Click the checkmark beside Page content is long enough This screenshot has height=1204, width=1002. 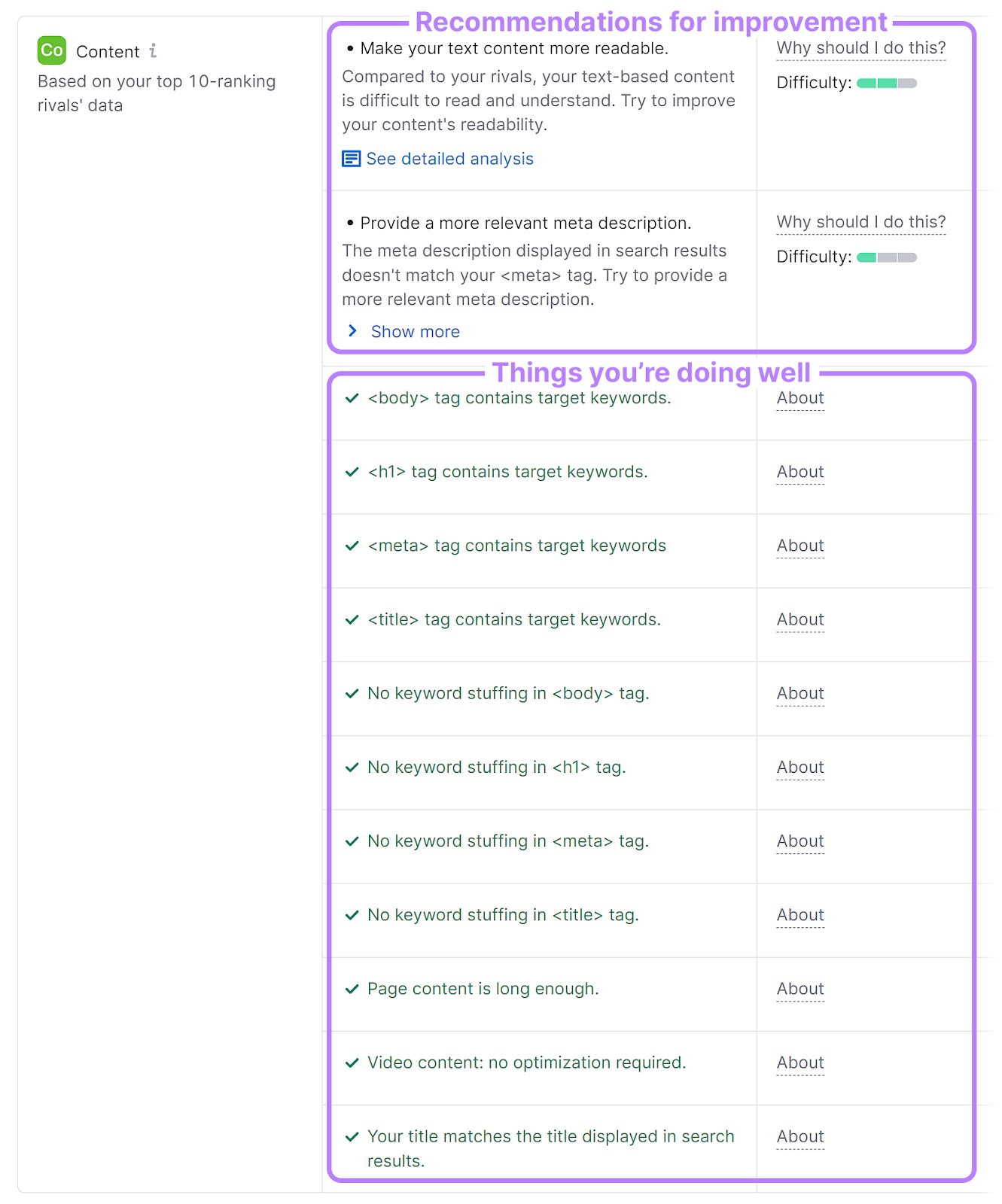[x=352, y=989]
